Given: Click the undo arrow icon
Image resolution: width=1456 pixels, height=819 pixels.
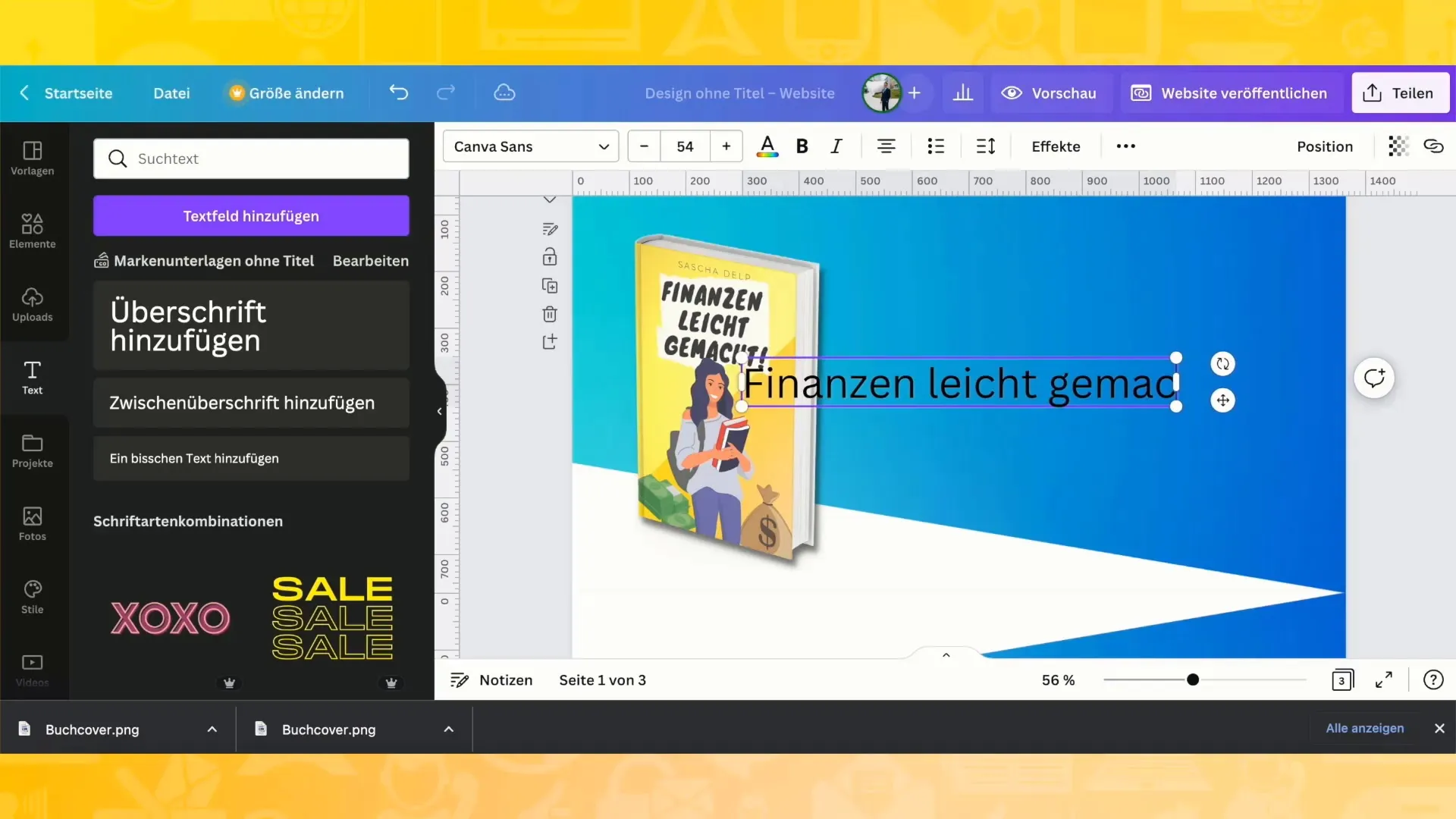Looking at the screenshot, I should [399, 93].
